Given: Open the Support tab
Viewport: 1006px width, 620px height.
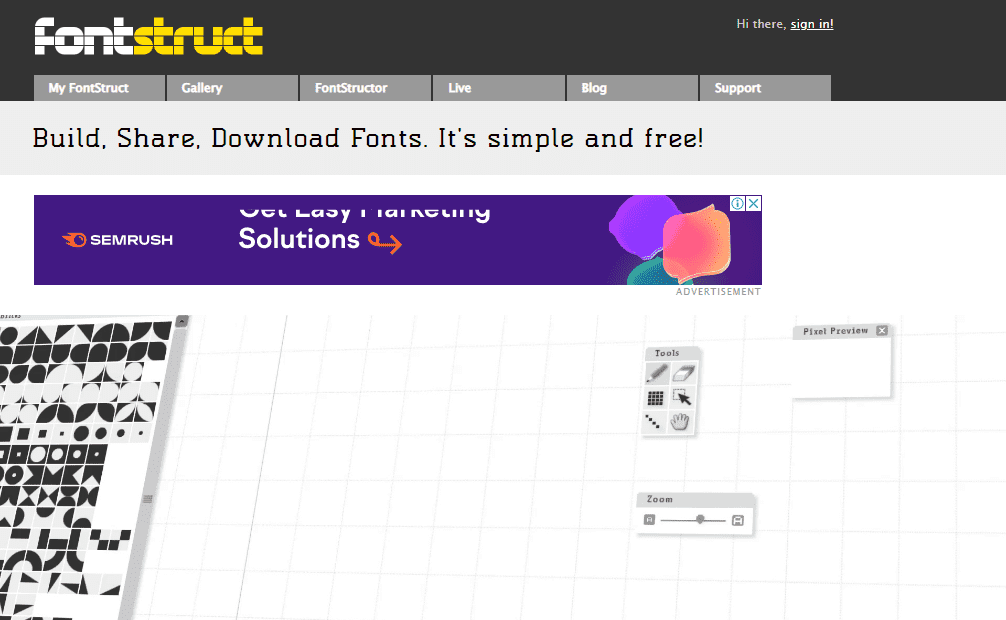Looking at the screenshot, I should pyautogui.click(x=765, y=88).
